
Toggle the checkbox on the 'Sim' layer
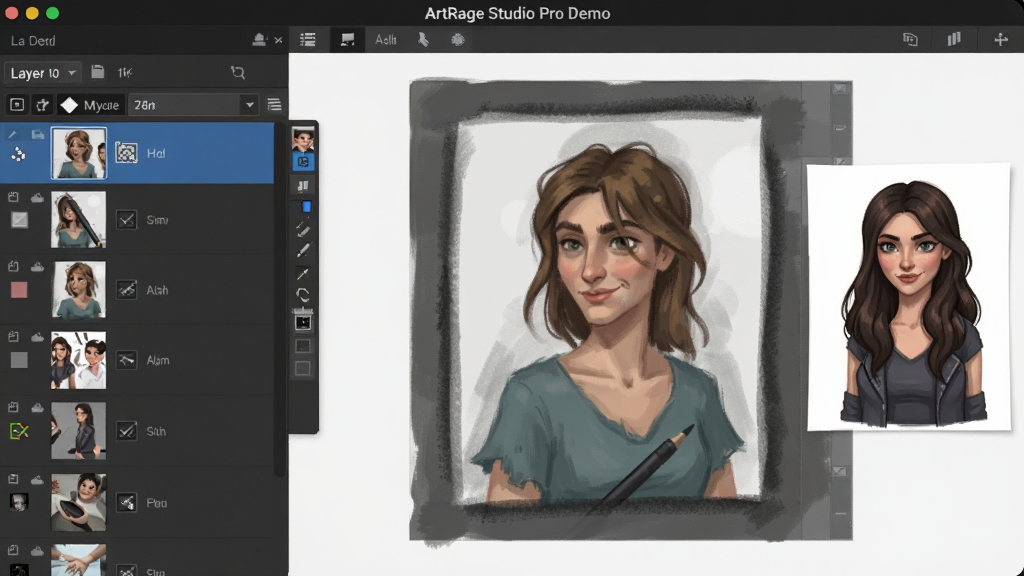pos(127,220)
